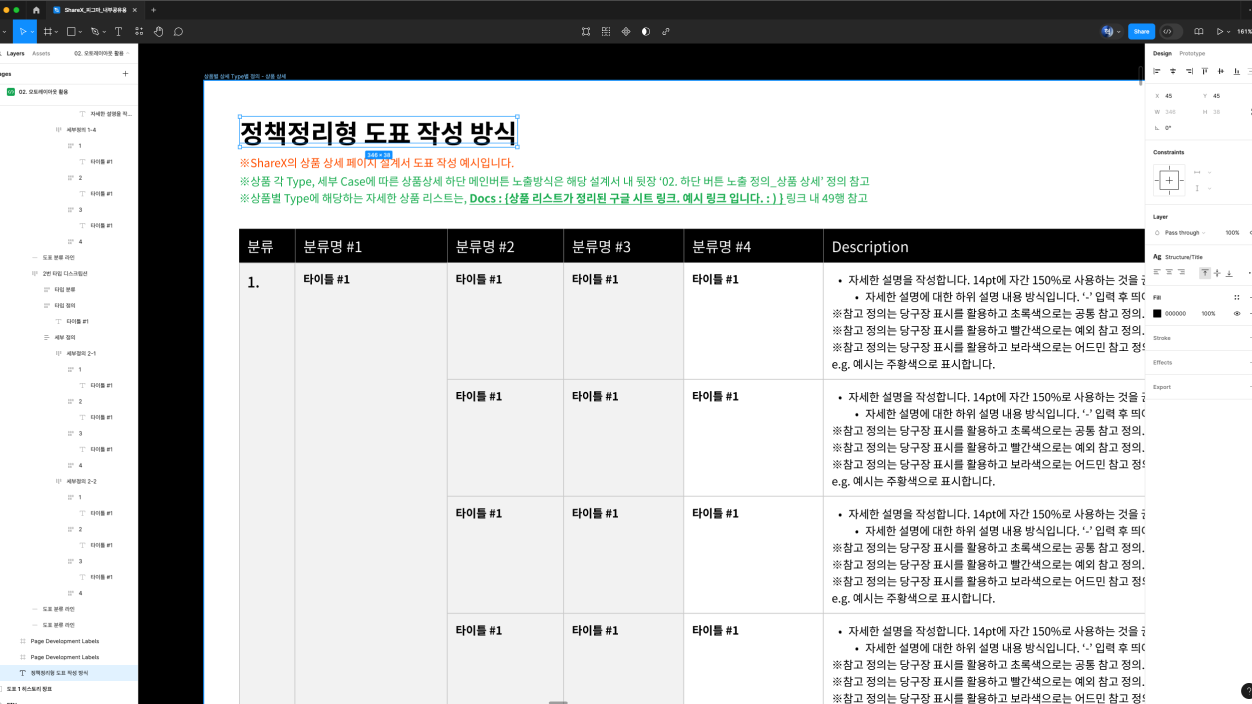The width and height of the screenshot is (1252, 704).
Task: Open the Resources components tool
Action: tap(139, 32)
